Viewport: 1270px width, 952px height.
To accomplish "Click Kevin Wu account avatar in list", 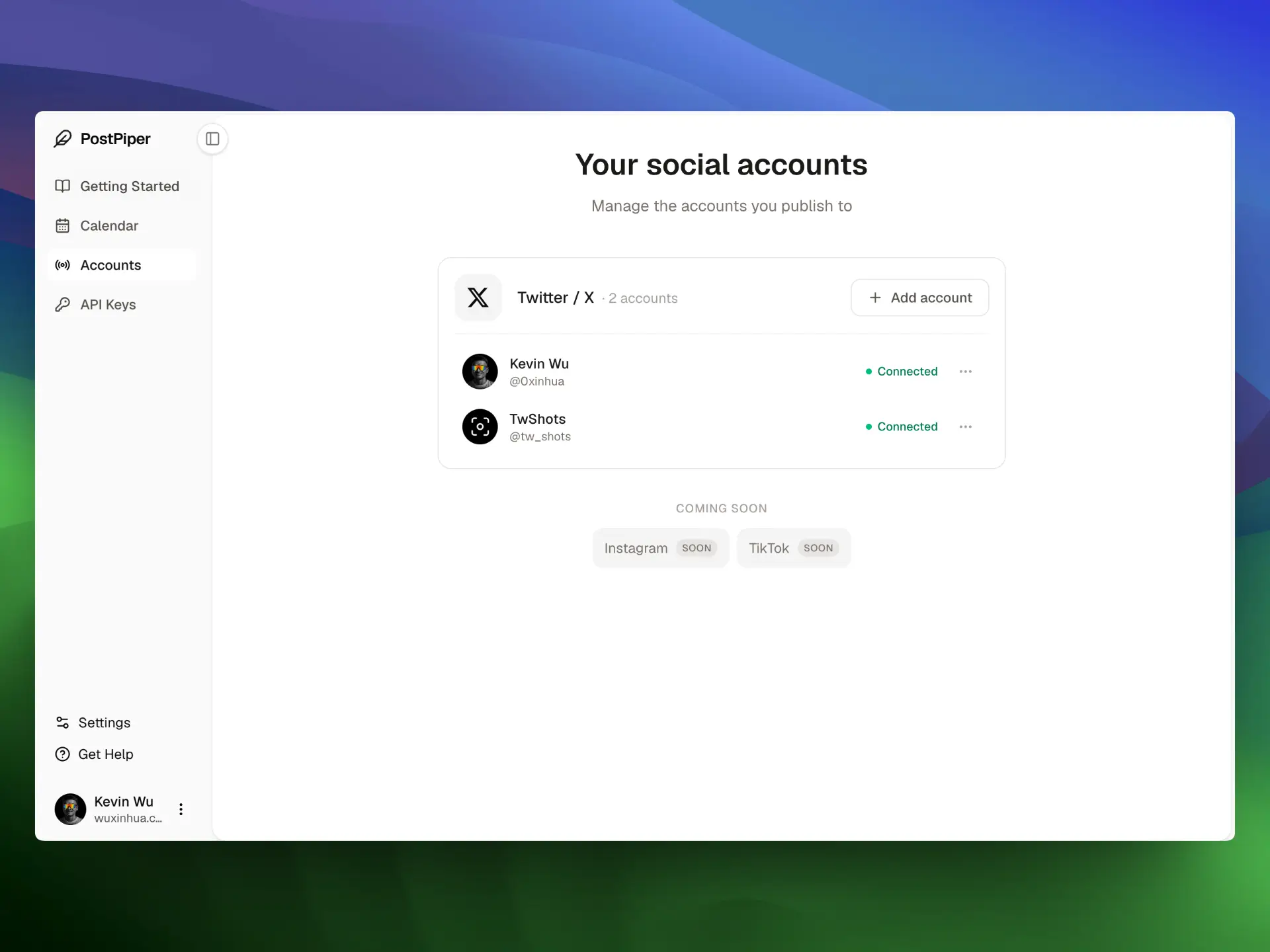I will point(480,372).
